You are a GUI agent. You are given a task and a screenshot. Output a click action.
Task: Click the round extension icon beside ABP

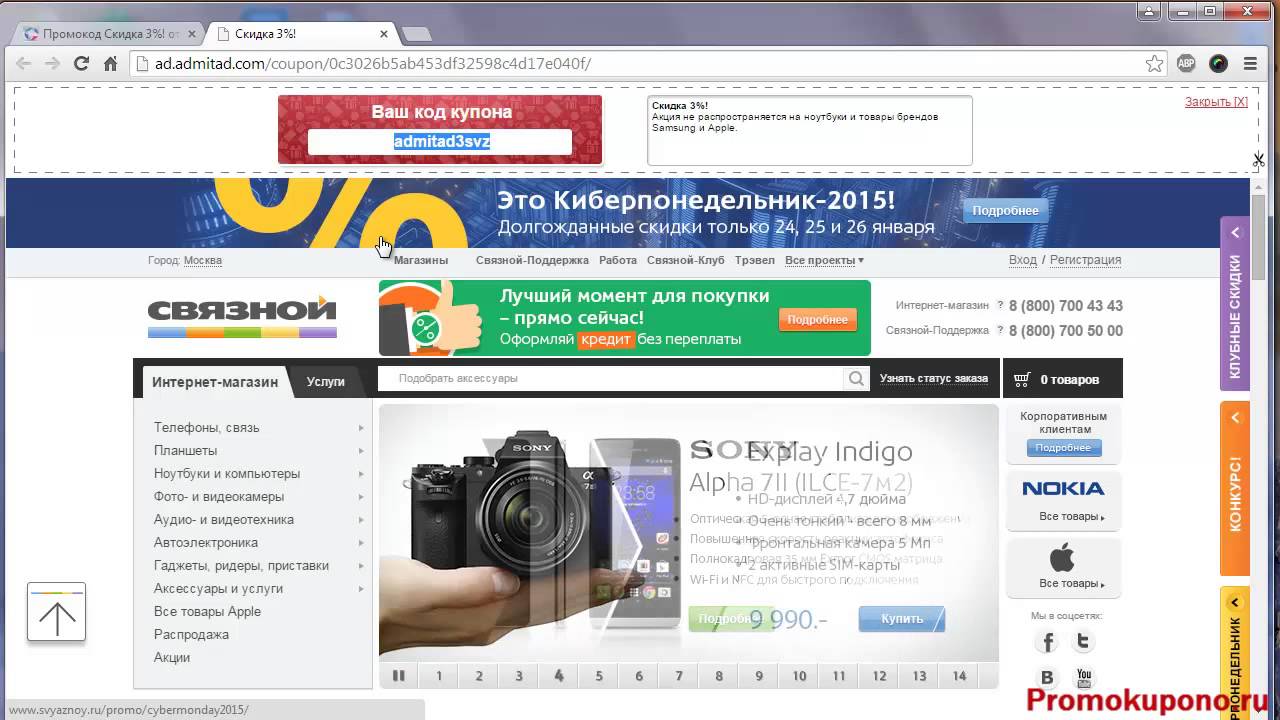[1218, 63]
